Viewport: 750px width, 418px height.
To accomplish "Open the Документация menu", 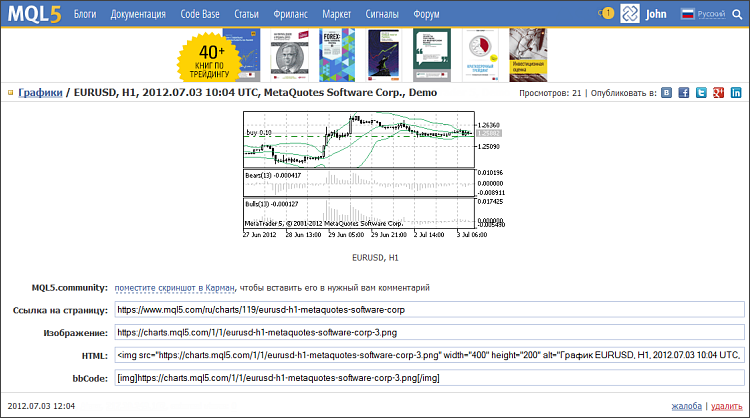I will [x=138, y=16].
